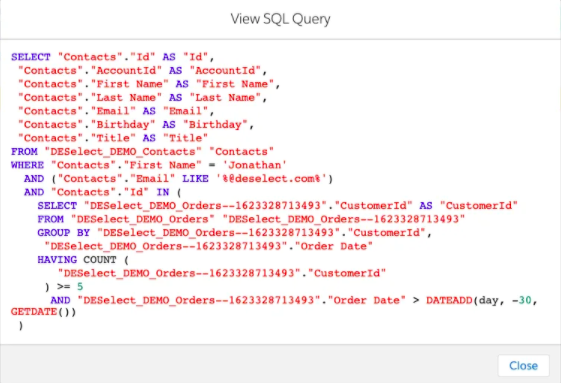
Task: Click the "Last Name" alias text
Action: click(225, 98)
